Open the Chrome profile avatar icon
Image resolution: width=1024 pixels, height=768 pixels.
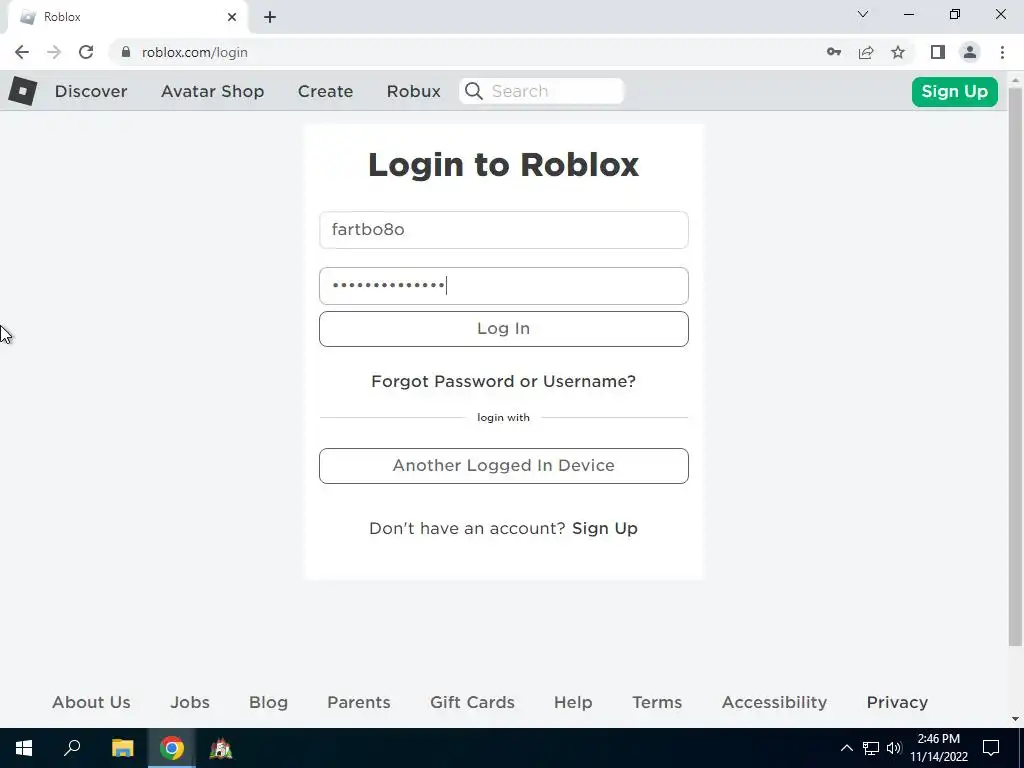tap(970, 52)
